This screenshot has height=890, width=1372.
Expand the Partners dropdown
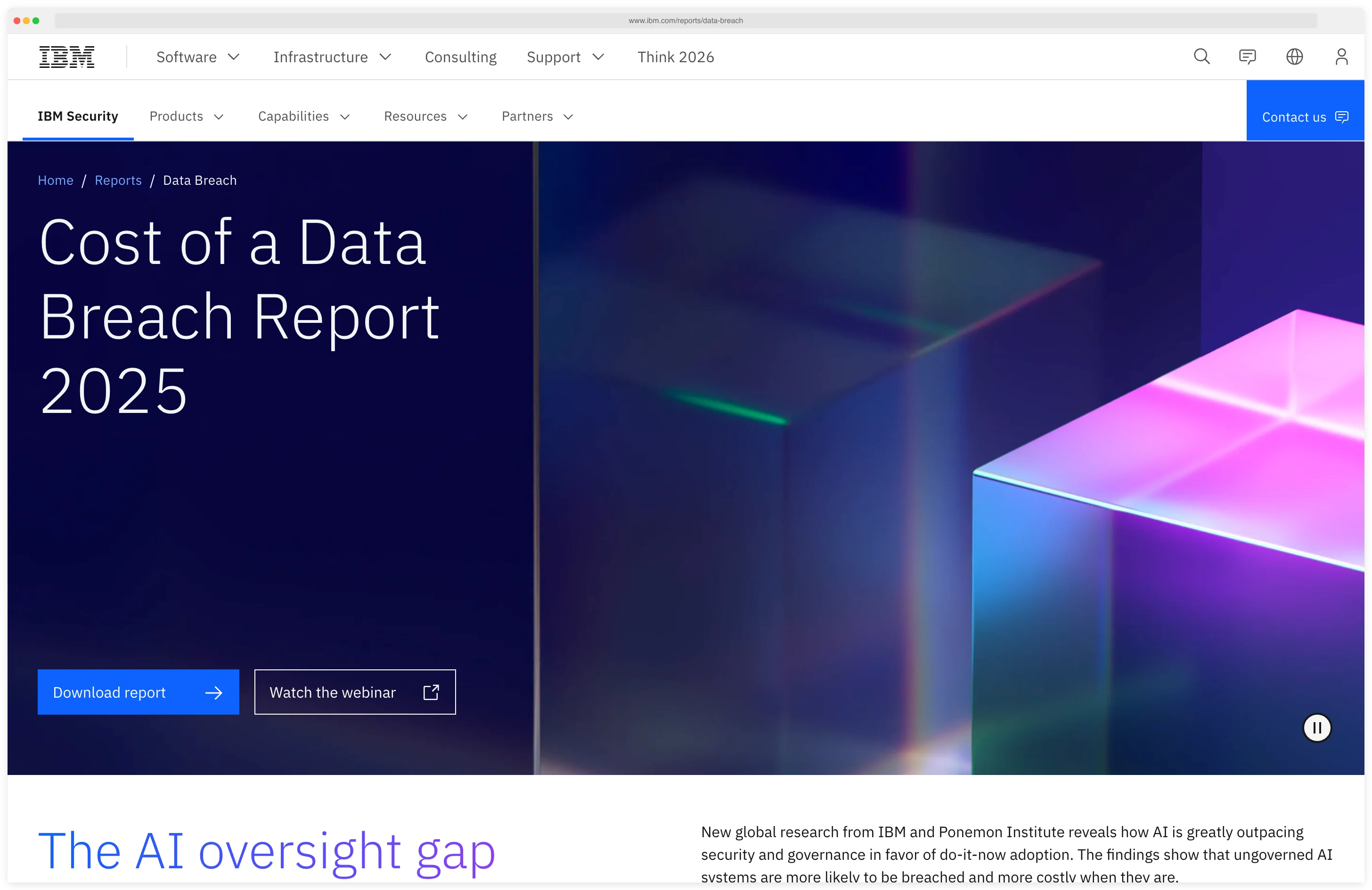537,116
